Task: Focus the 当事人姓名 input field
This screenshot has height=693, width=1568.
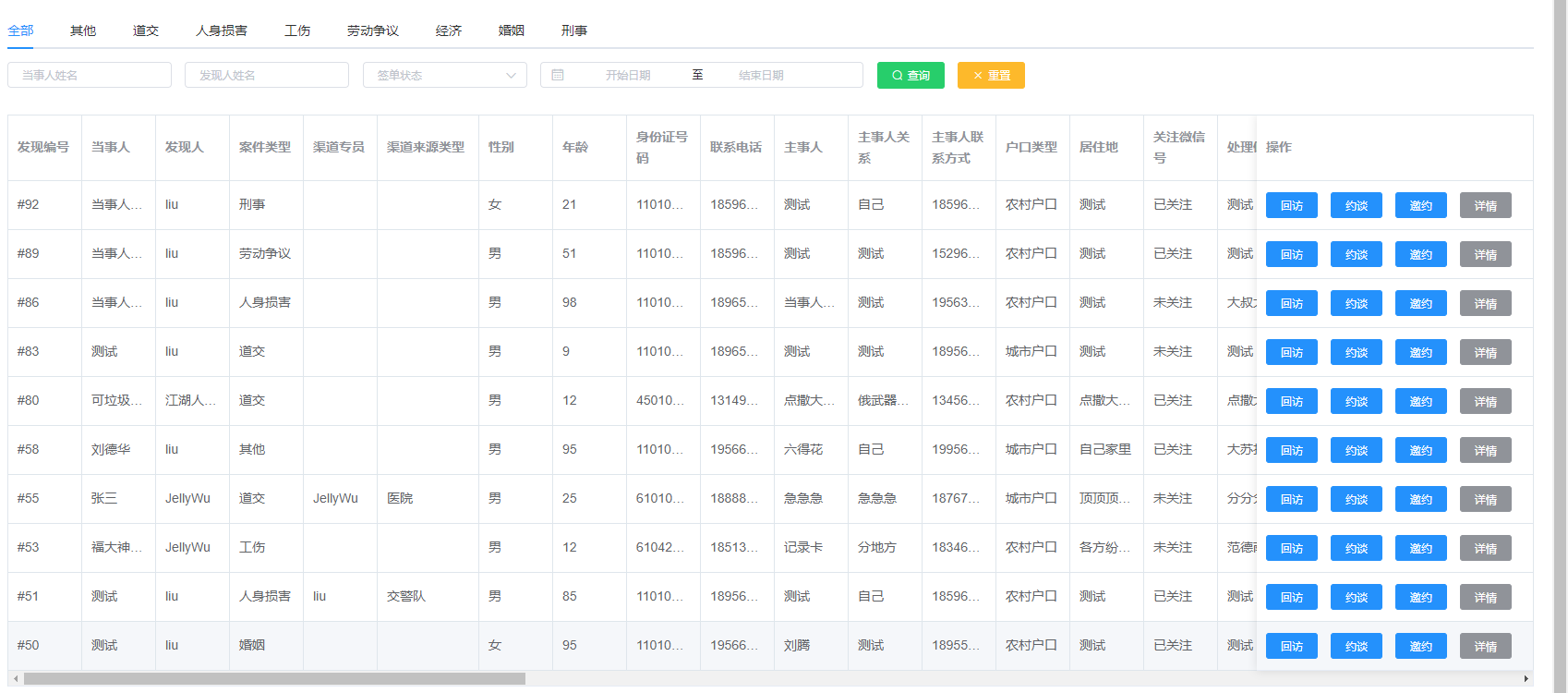Action: click(x=90, y=75)
